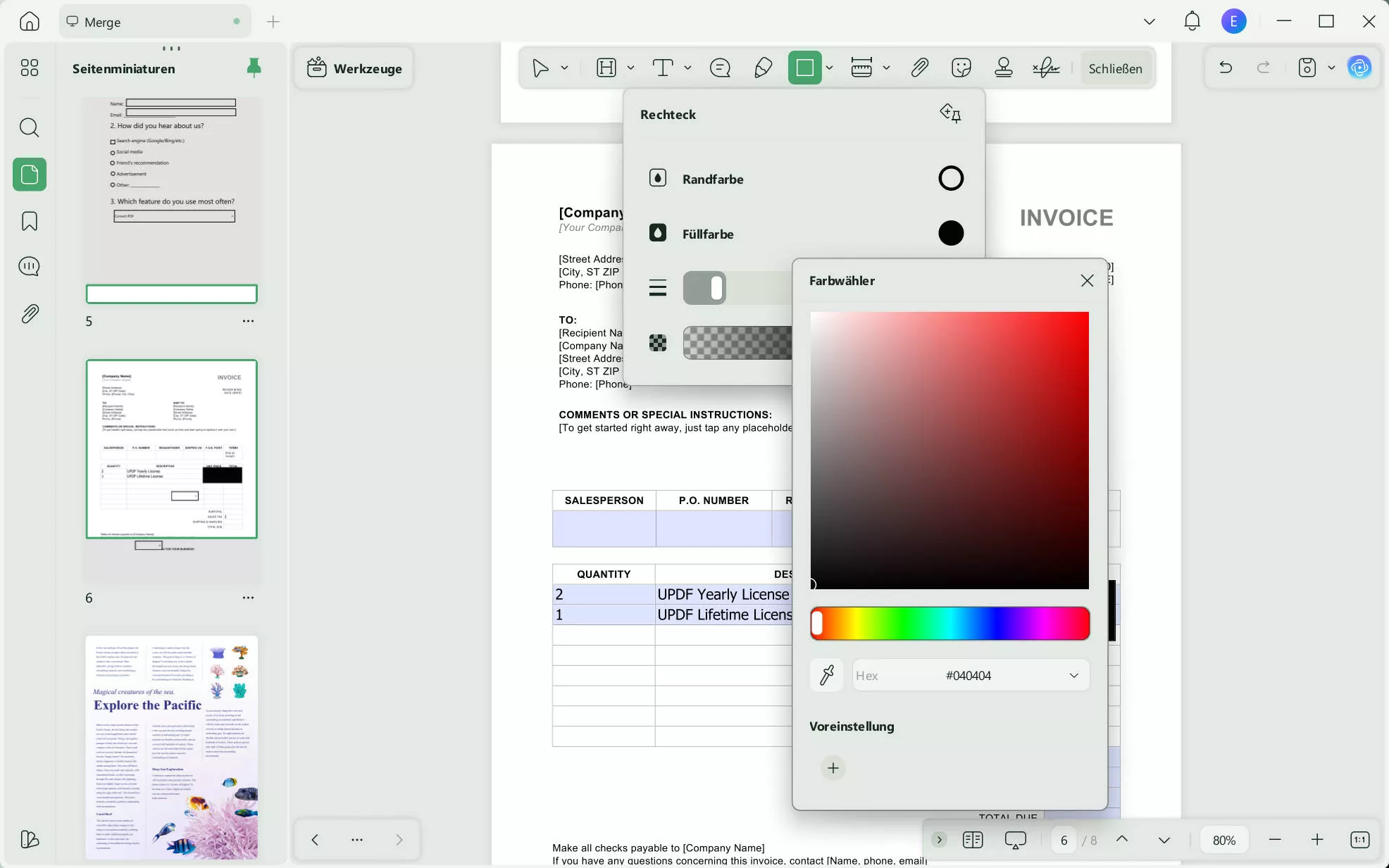Toggle the checkered transparency slider switch

(x=737, y=344)
